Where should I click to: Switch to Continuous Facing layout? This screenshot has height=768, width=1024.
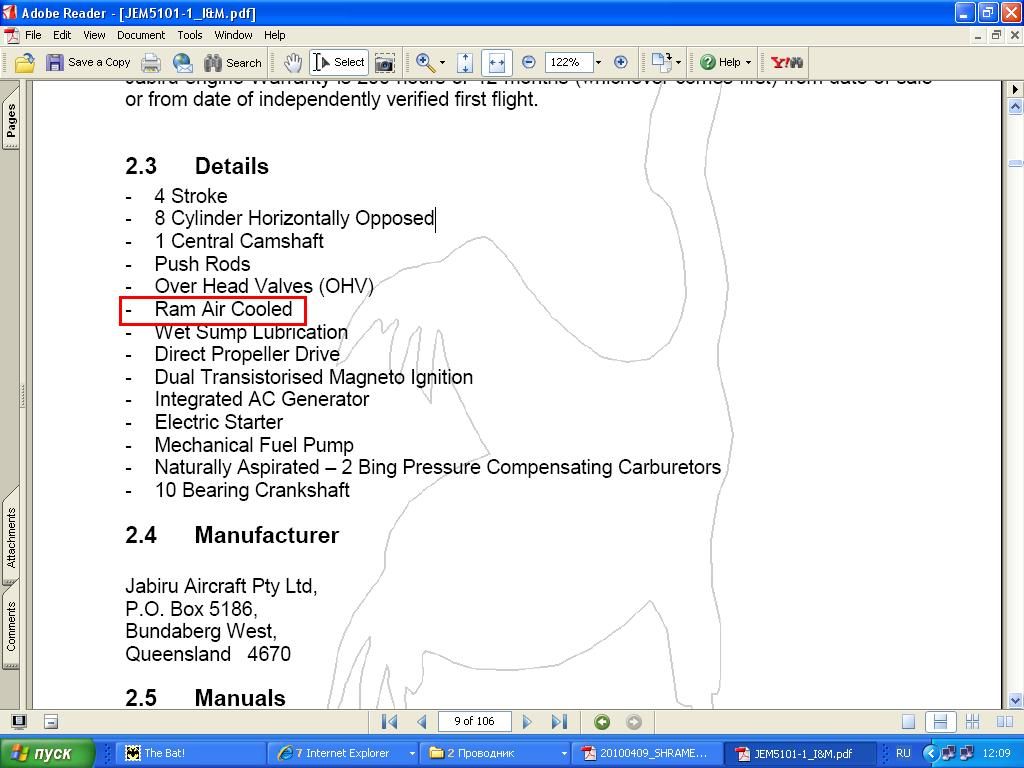972,722
